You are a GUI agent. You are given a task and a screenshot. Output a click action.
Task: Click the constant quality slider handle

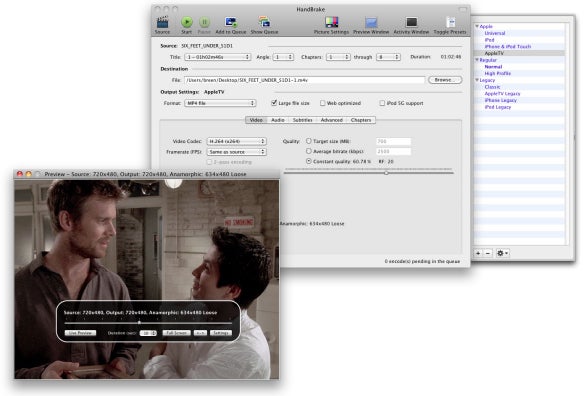point(386,173)
